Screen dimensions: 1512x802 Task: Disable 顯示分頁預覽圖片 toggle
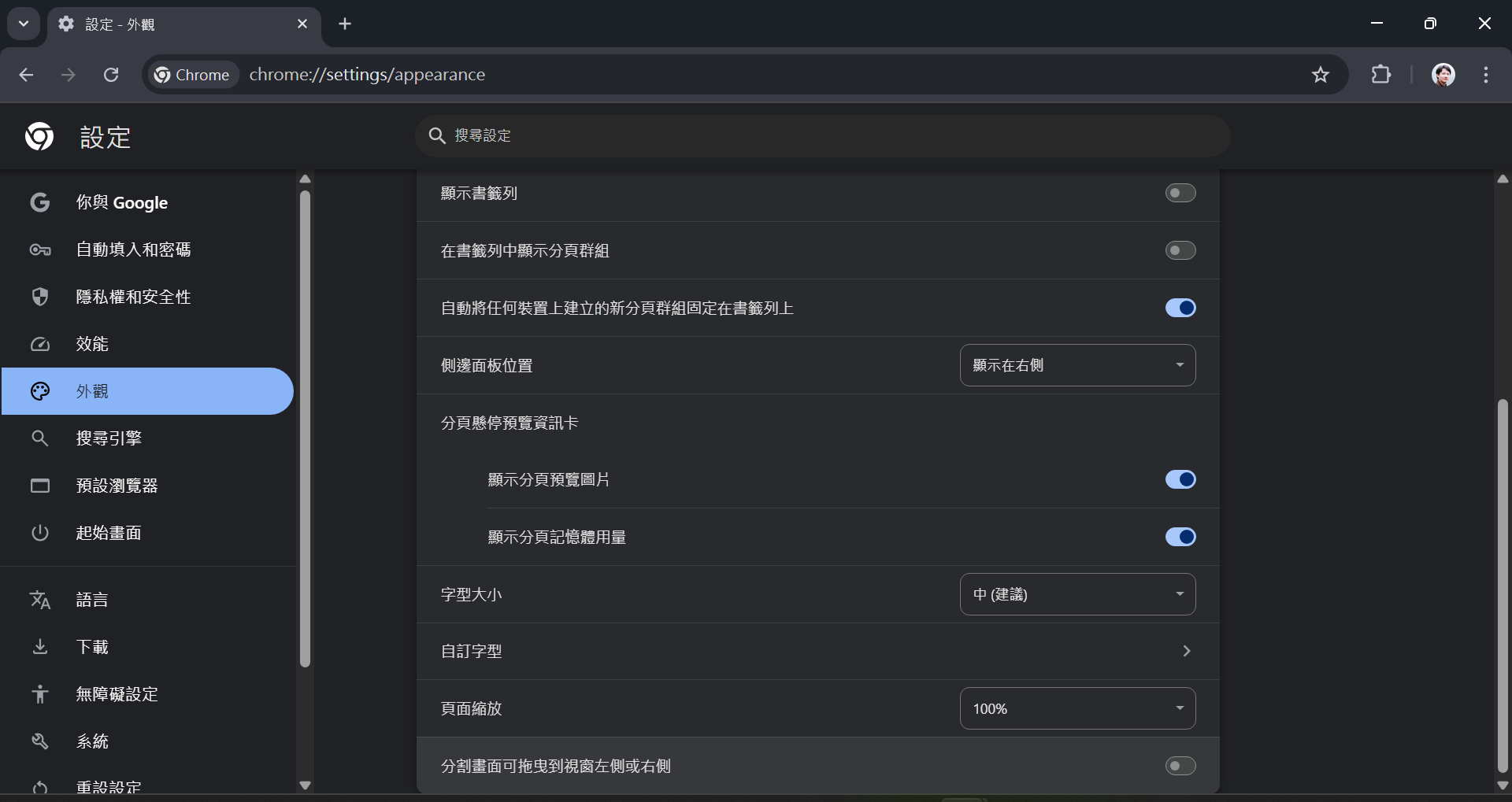click(1180, 479)
